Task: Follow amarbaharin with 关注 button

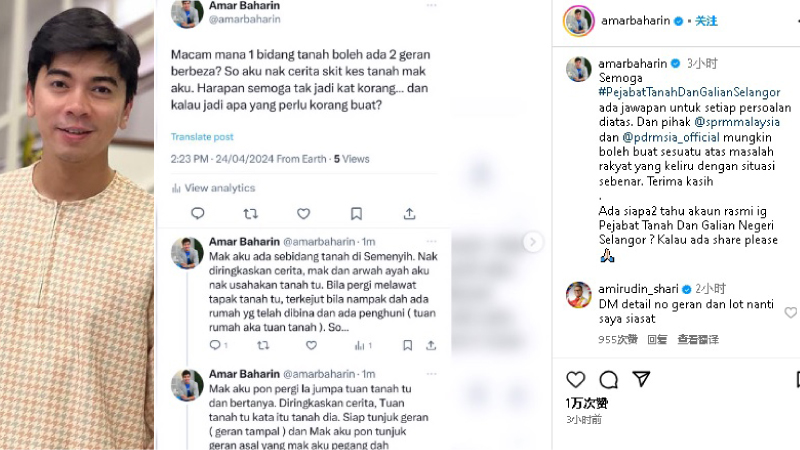Action: click(706, 21)
